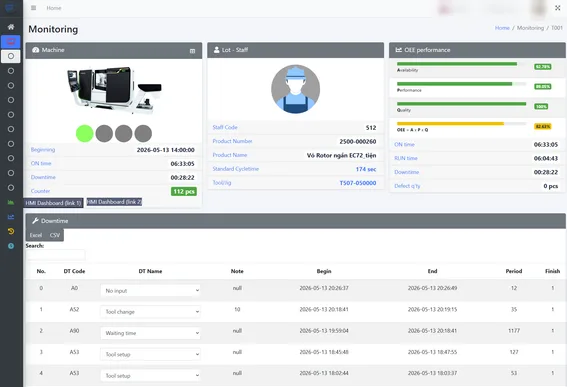Image resolution: width=567 pixels, height=387 pixels.
Task: Click the table icon in Machine header
Action: pyautogui.click(x=192, y=51)
